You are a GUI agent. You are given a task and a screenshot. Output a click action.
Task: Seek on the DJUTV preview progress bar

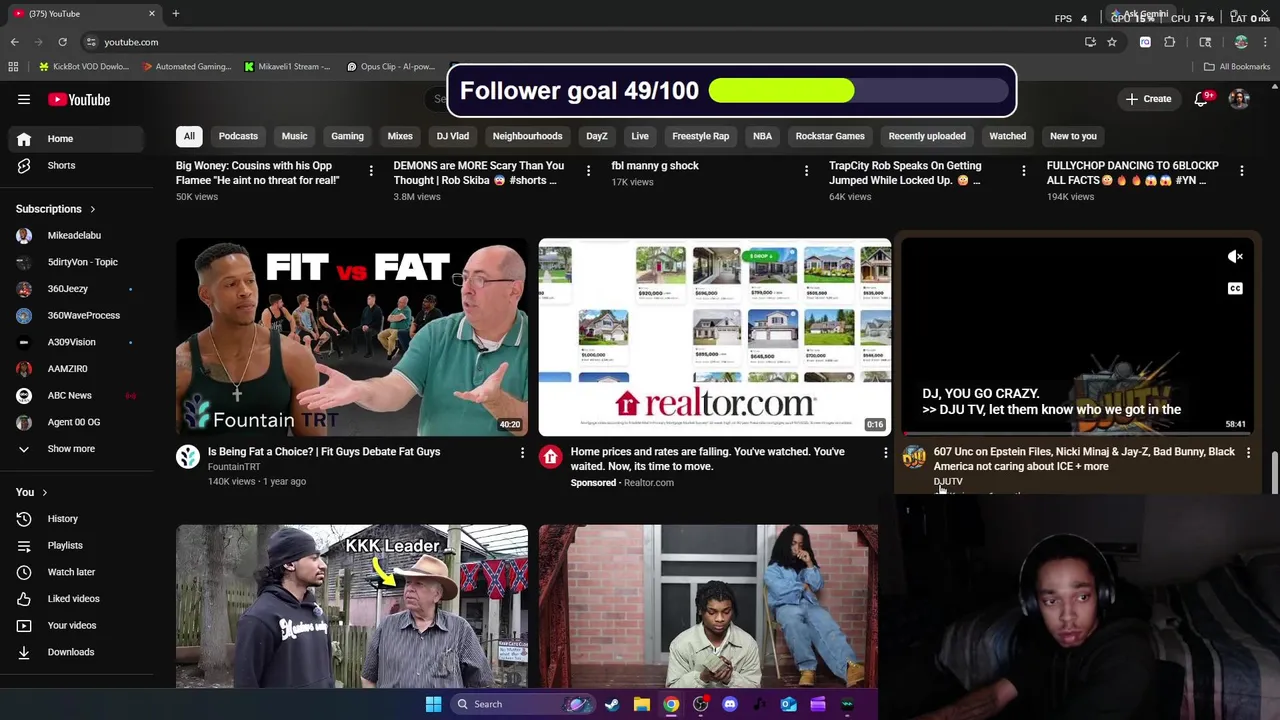1077,434
